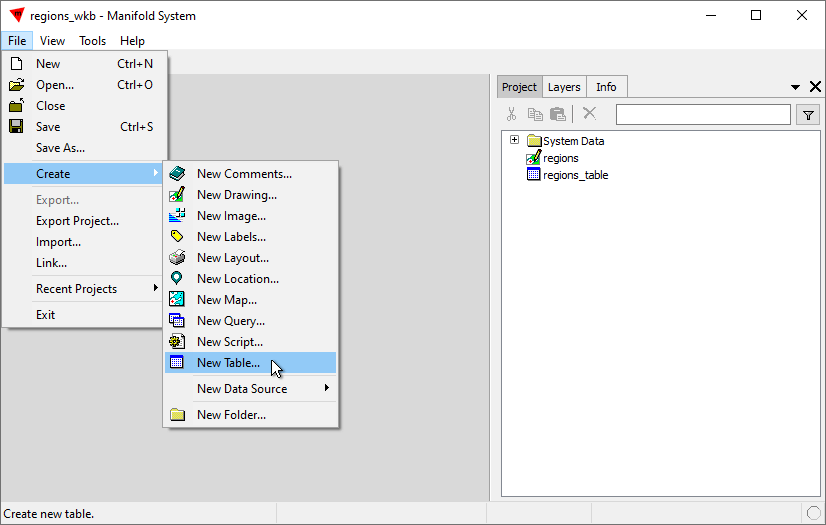Image resolution: width=826 pixels, height=525 pixels.
Task: Select New Map... menu entry
Action: point(250,300)
